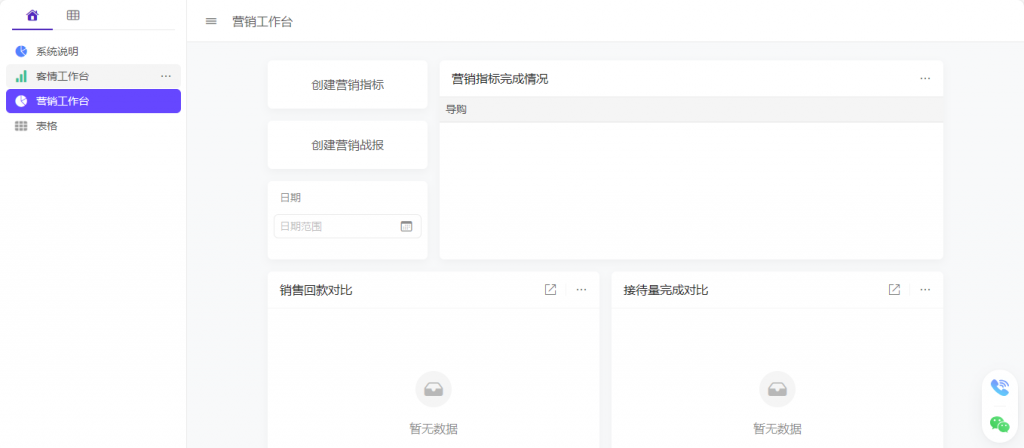Click the 接待量完成对比 card title

(x=665, y=290)
